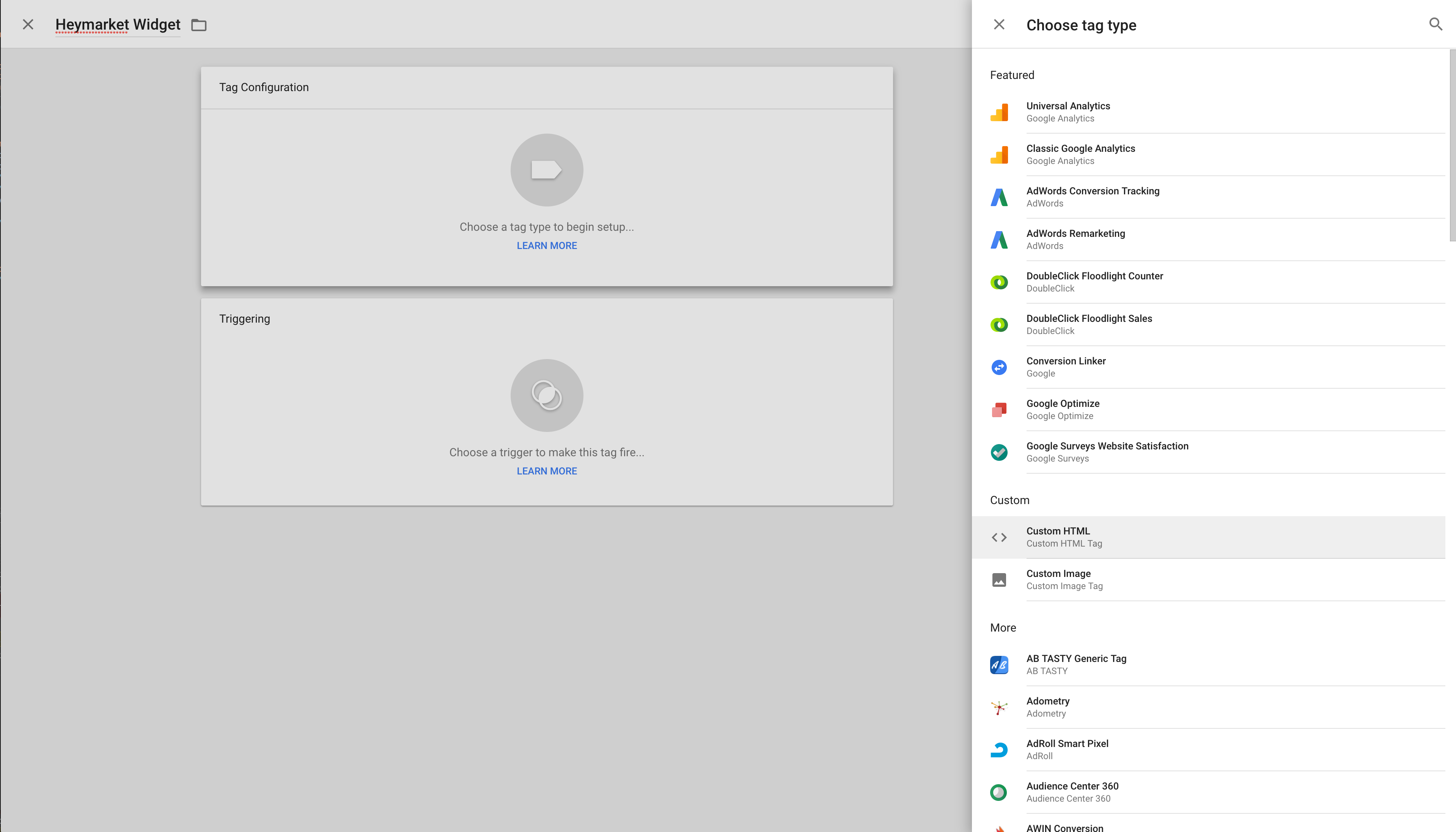Open search in Choose tag type panel
This screenshot has height=832, width=1456.
coord(1436,24)
